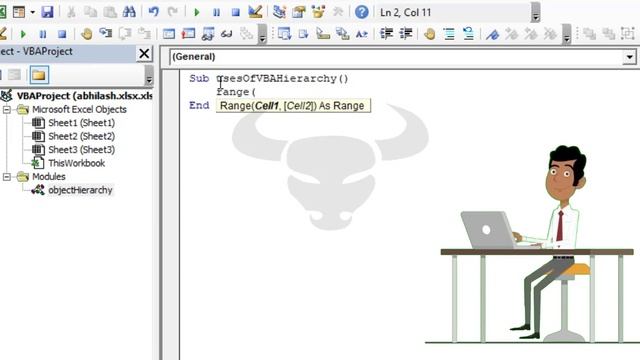Click the Quick Watch glasses icon
This screenshot has width=640, height=360.
pos(227,34)
